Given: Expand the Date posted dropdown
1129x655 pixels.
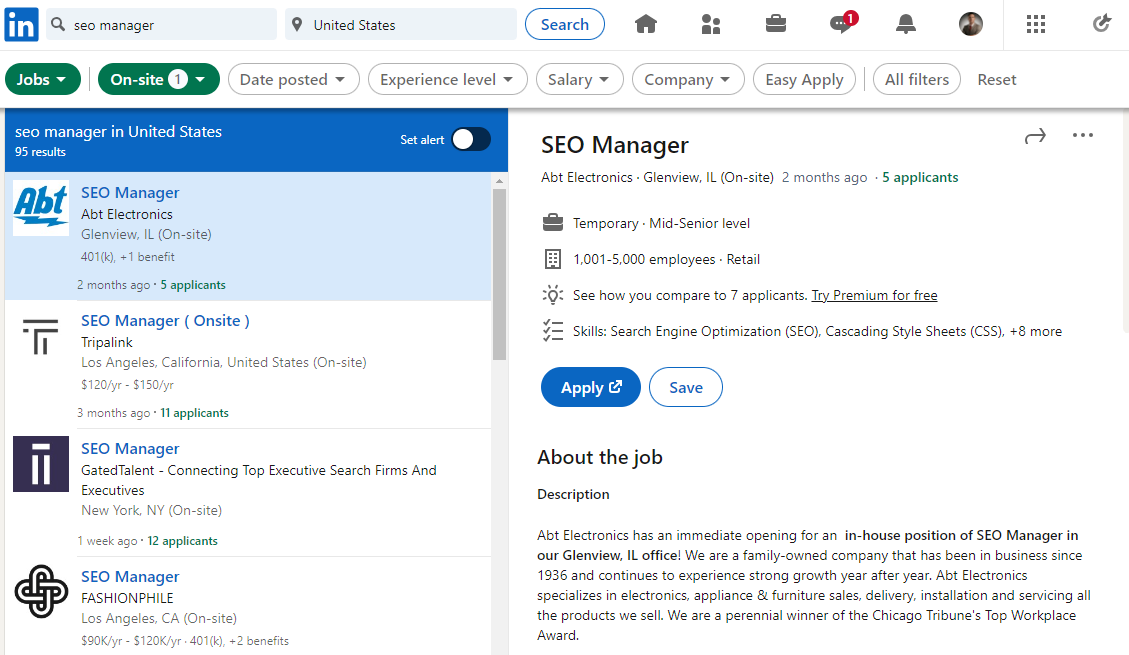Looking at the screenshot, I should tap(293, 80).
